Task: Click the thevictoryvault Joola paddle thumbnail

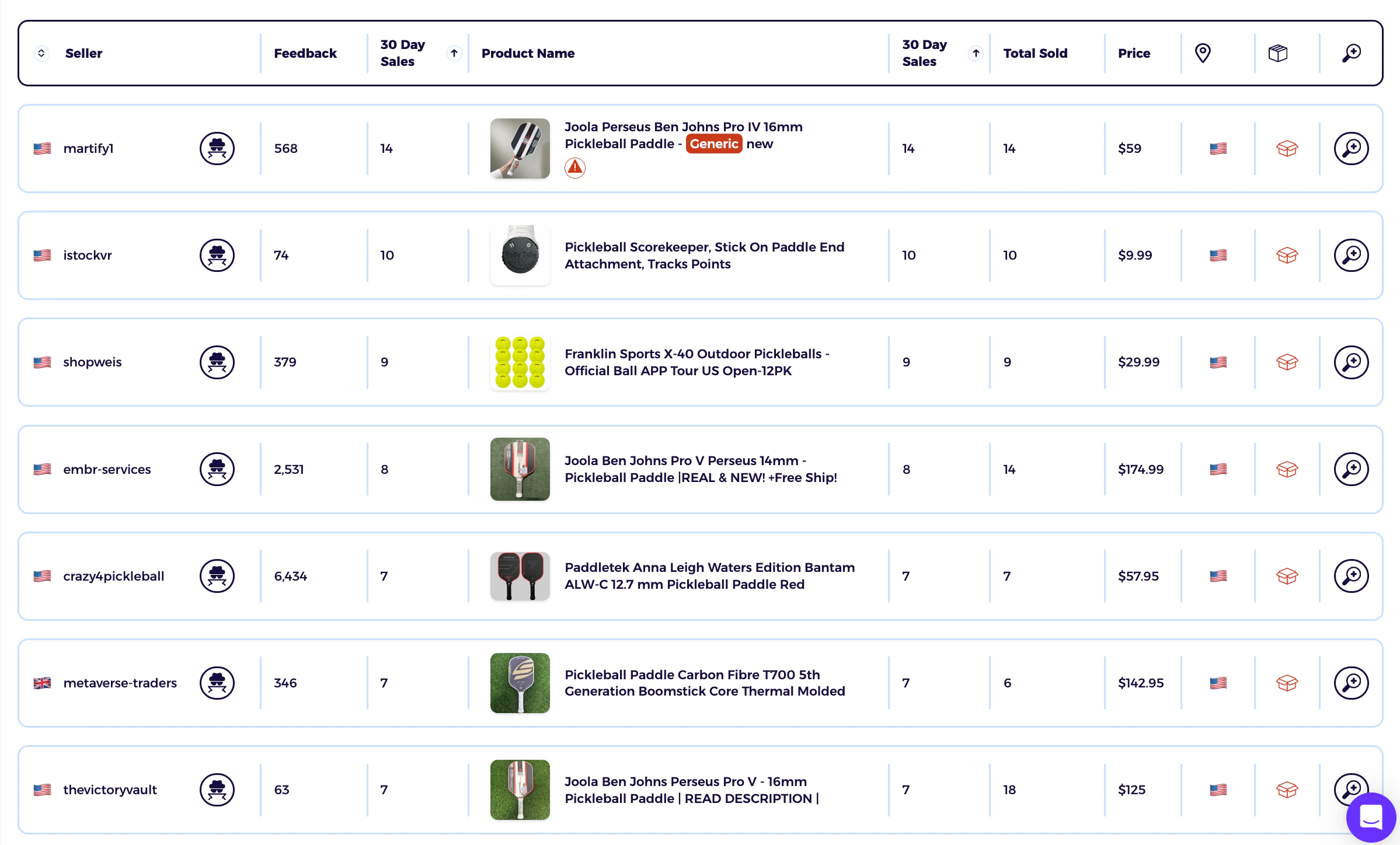Action: click(x=520, y=790)
